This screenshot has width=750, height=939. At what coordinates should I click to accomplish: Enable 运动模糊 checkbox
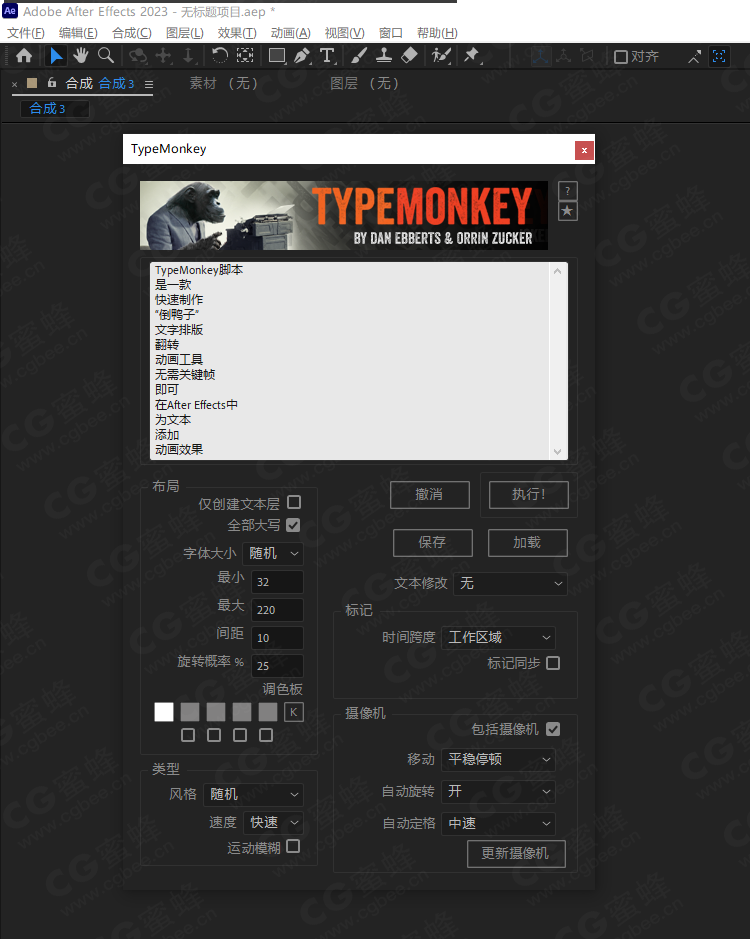pyautogui.click(x=293, y=846)
